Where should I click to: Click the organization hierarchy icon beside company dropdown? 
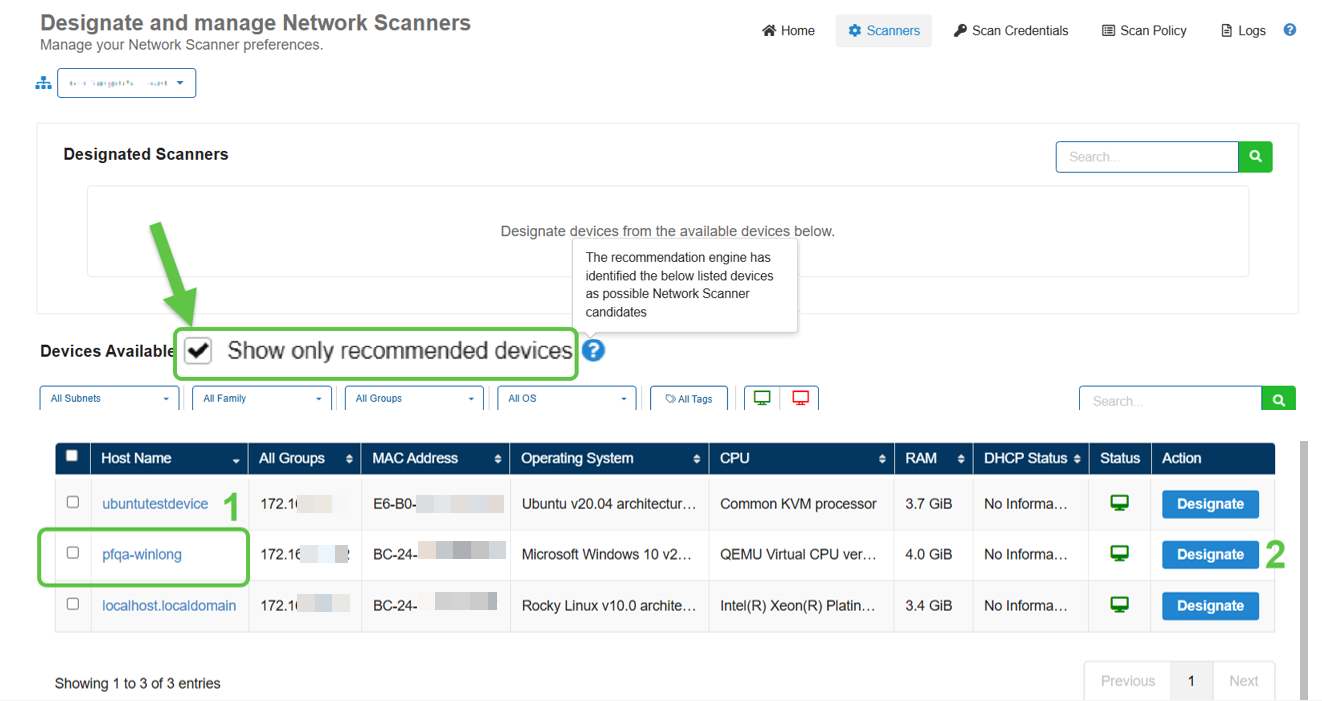[x=43, y=83]
